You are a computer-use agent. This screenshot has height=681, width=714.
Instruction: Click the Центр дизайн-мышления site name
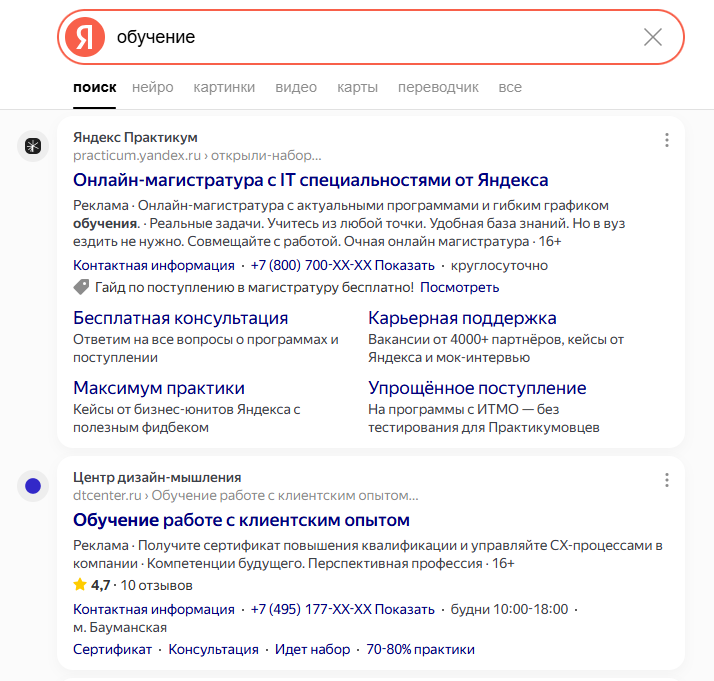point(157,478)
